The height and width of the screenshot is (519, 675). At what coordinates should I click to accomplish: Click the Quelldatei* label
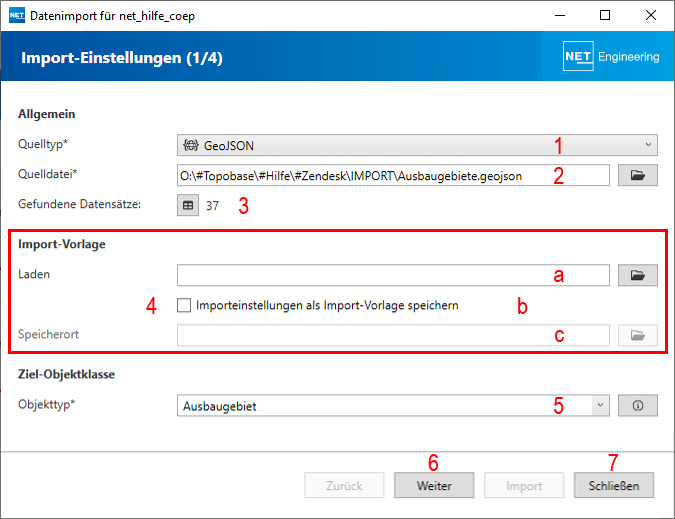pyautogui.click(x=47, y=174)
